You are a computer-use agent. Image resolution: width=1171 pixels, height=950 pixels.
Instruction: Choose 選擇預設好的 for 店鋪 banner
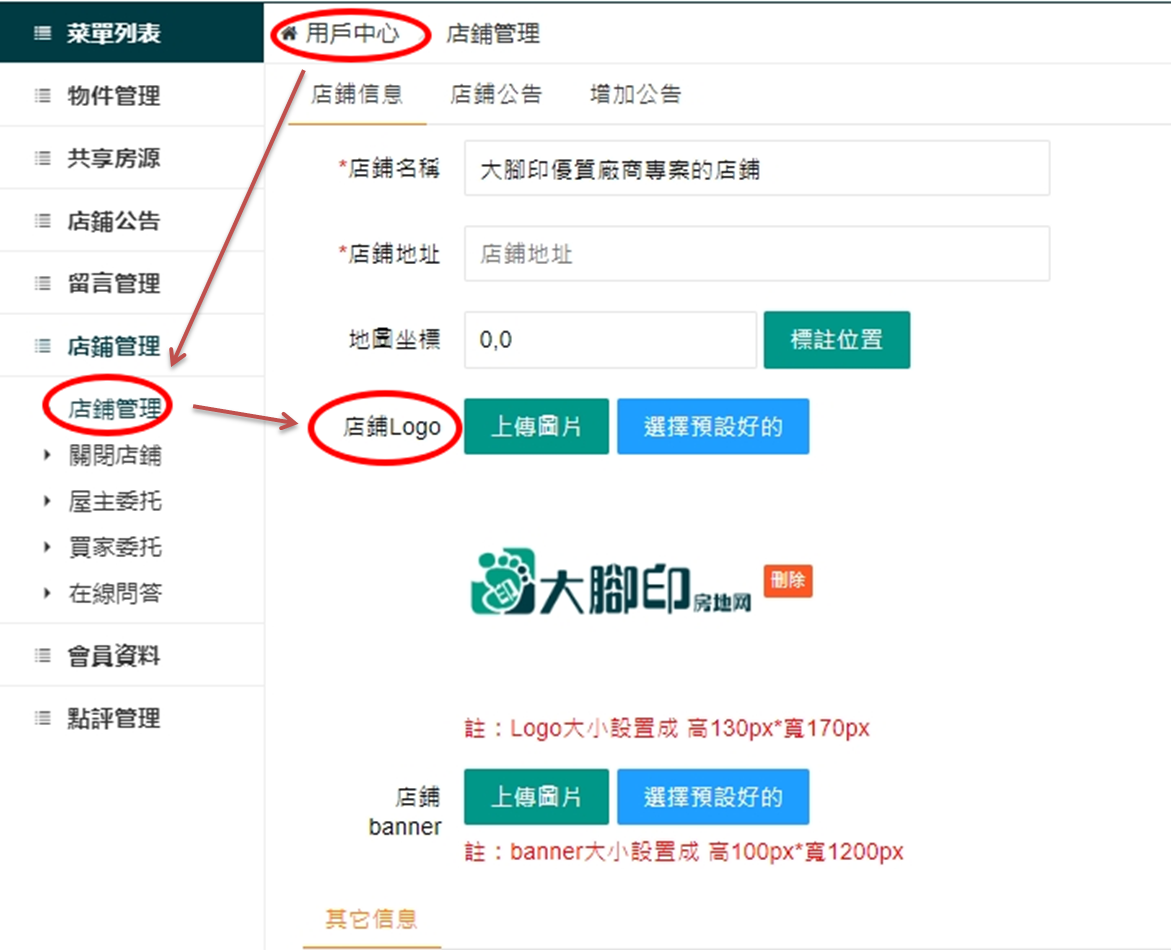click(x=712, y=797)
